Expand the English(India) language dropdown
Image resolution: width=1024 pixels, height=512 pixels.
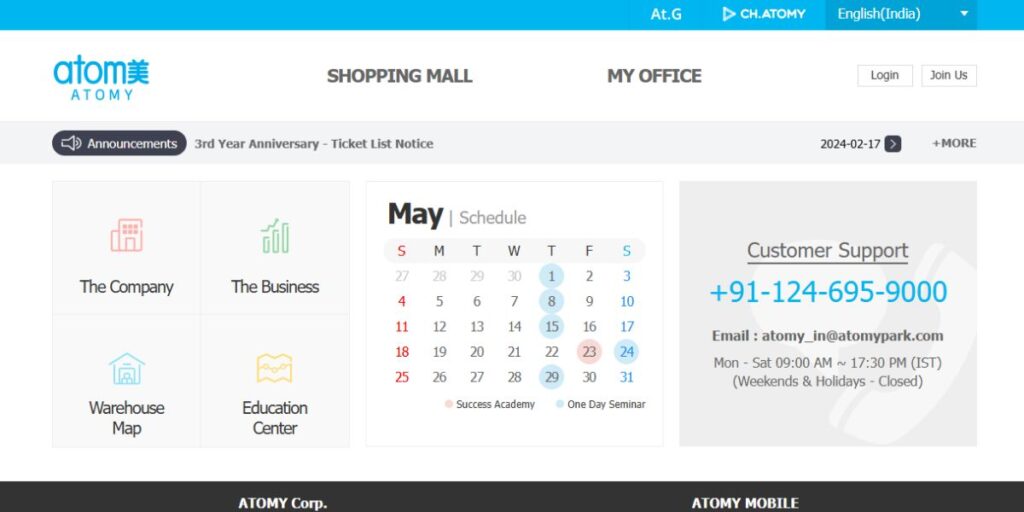point(901,14)
